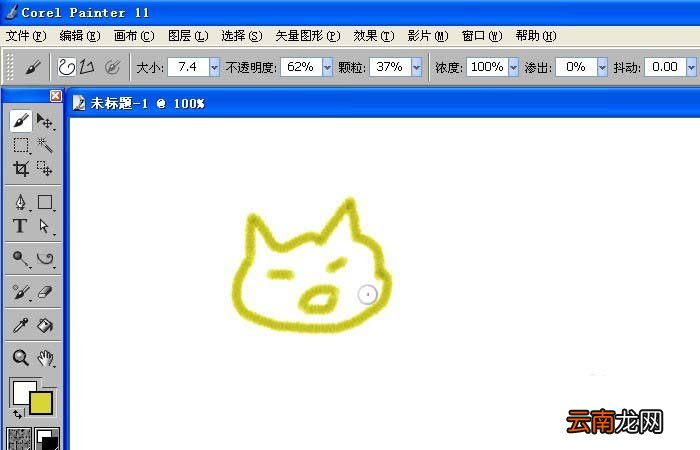Click the Corel Painter 11 title text

pyautogui.click(x=85, y=13)
